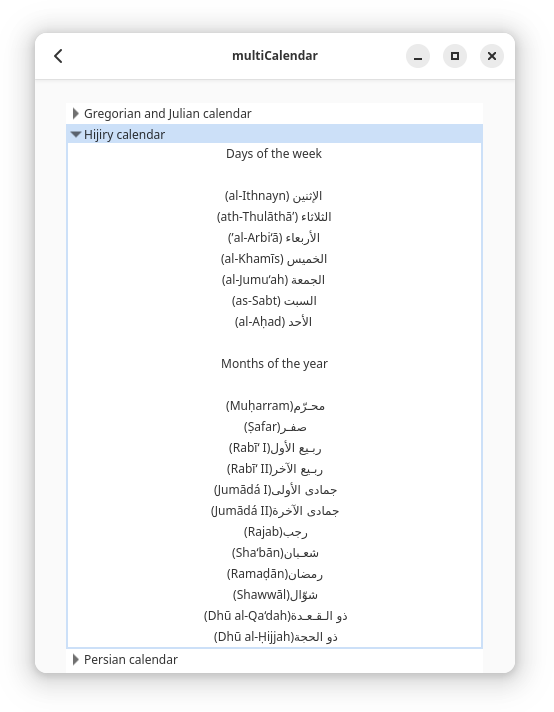Select the Hijiry calendar row label
554x712 pixels.
point(124,134)
